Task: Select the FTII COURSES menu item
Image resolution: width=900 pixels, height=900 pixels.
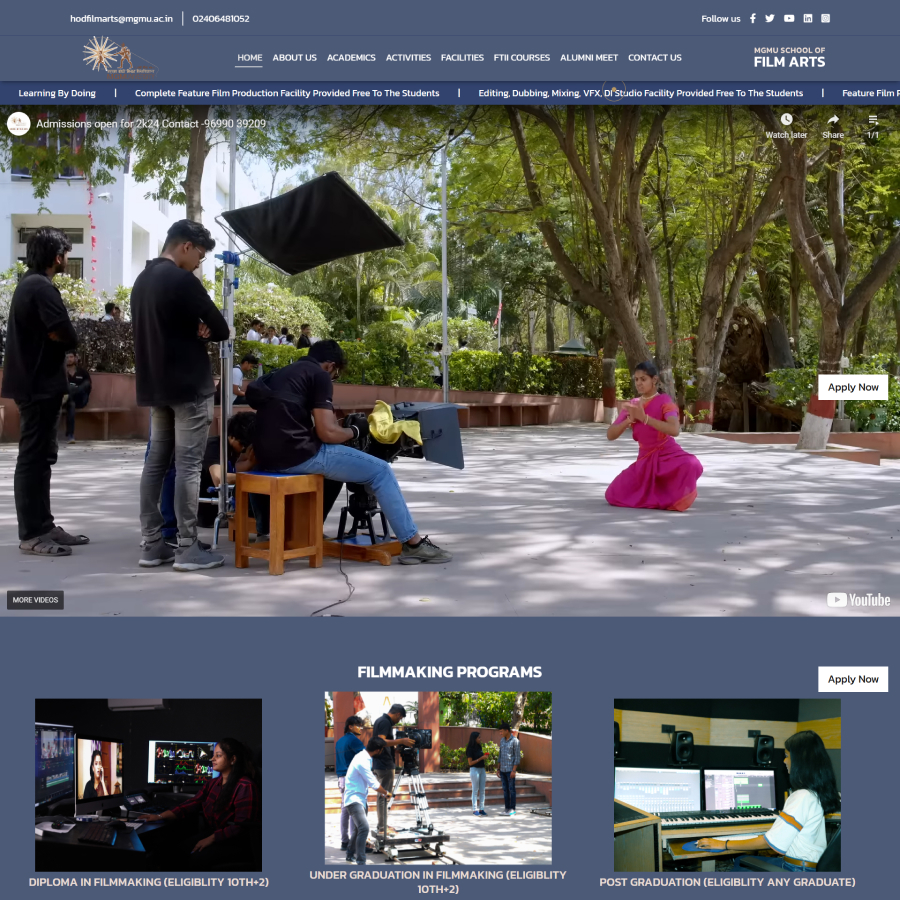Action: [521, 58]
